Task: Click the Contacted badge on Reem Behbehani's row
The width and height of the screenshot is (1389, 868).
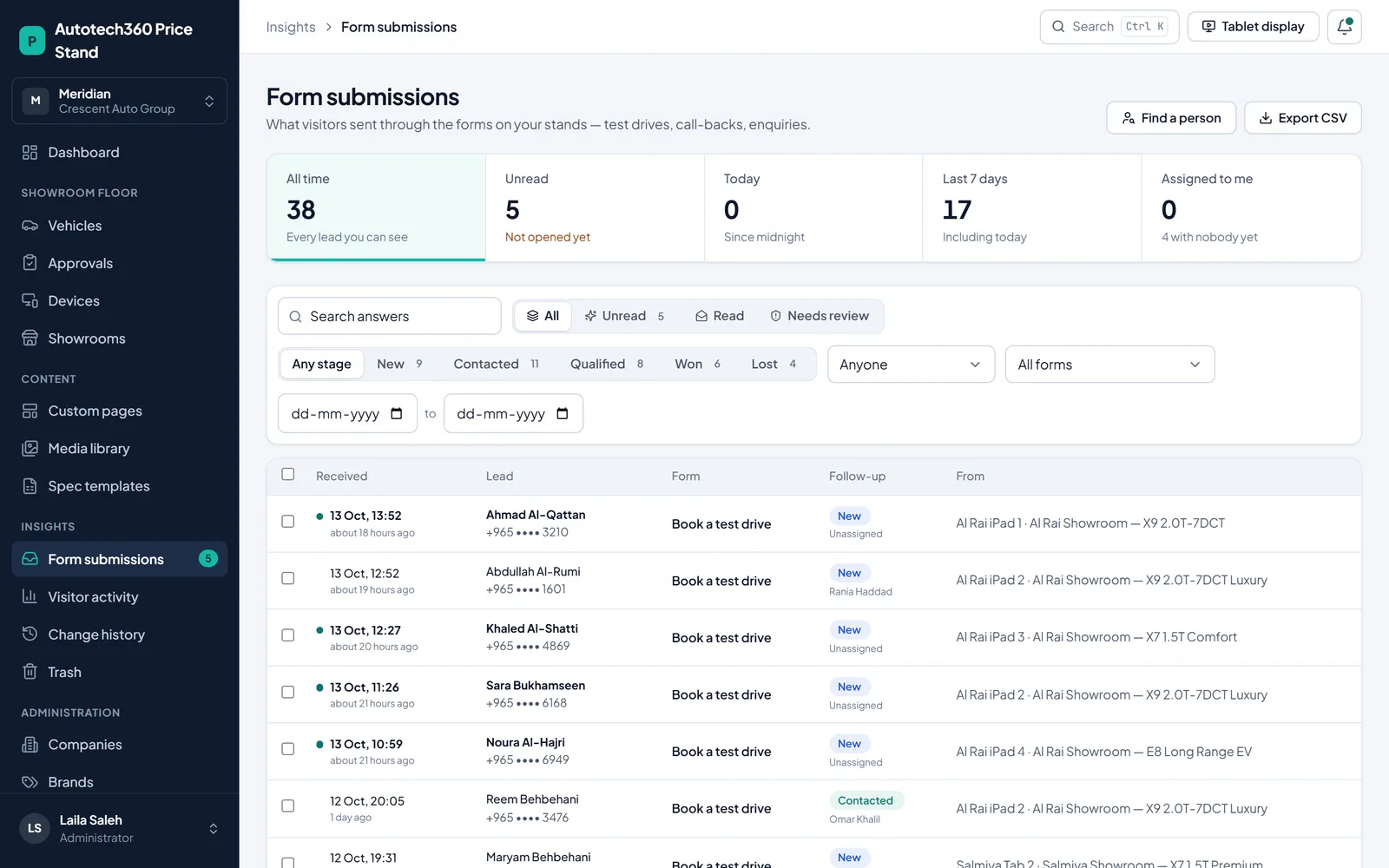Action: [x=866, y=800]
